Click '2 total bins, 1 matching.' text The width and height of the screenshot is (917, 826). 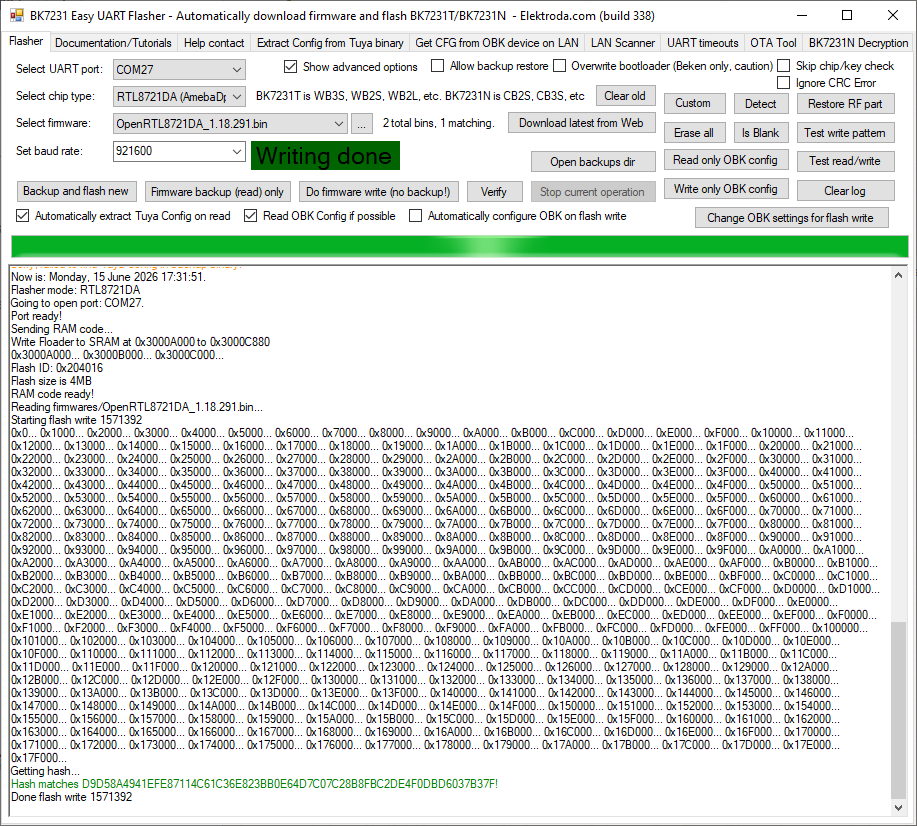439,123
